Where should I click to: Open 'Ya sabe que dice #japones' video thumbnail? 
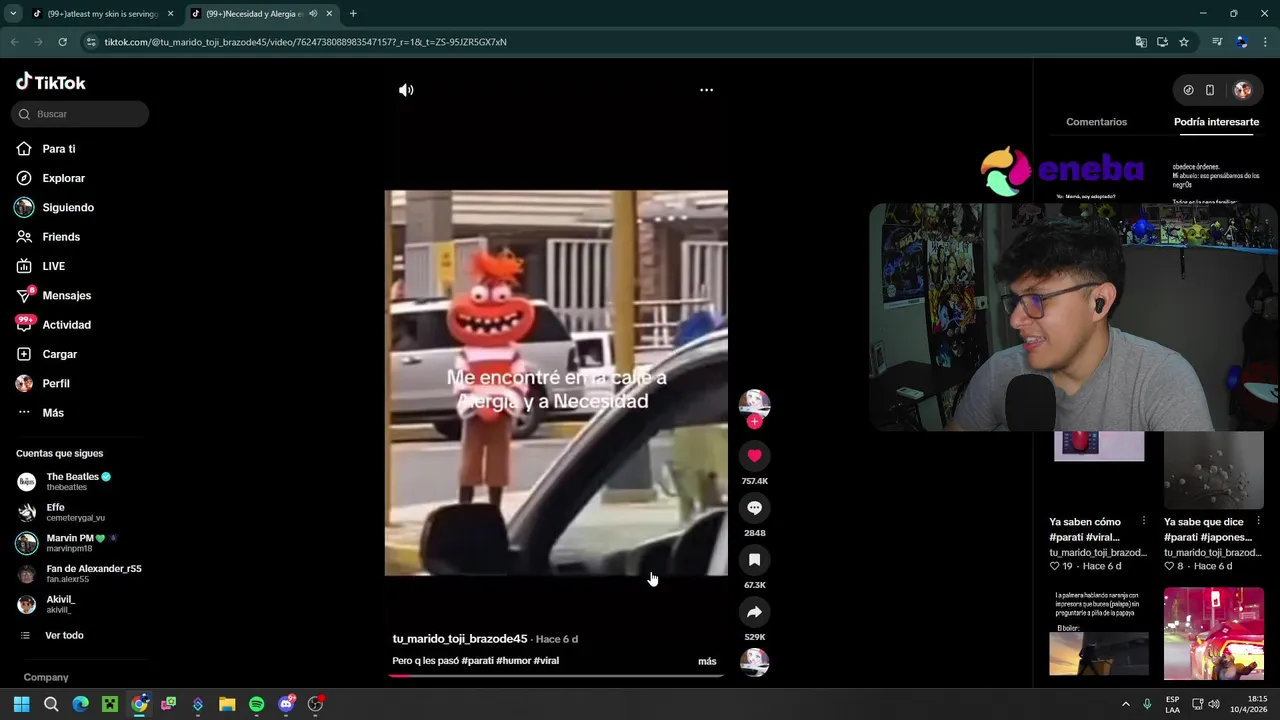tap(1214, 470)
